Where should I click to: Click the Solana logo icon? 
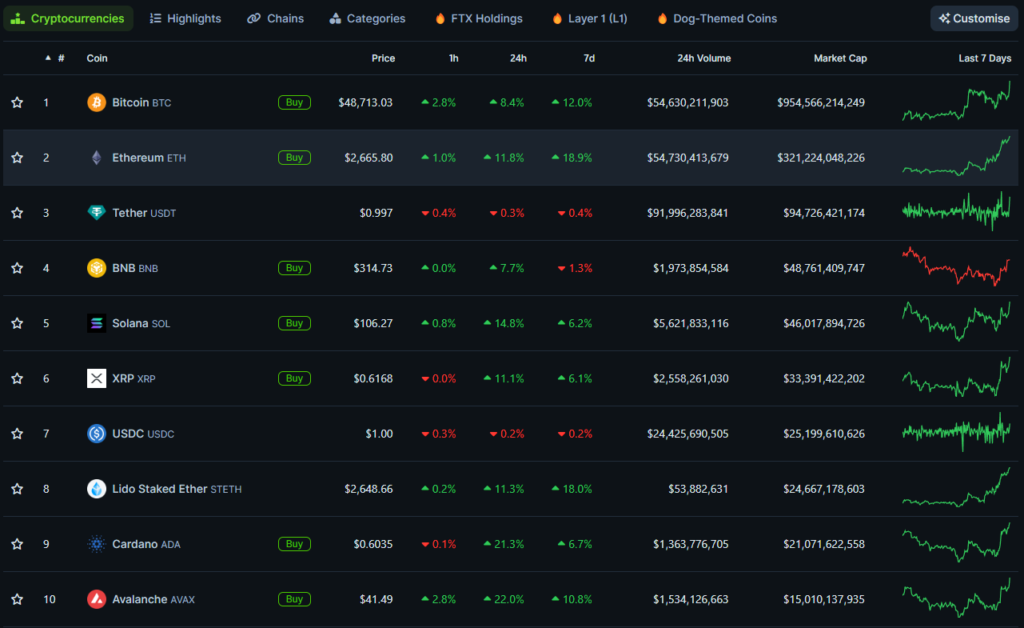[96, 323]
